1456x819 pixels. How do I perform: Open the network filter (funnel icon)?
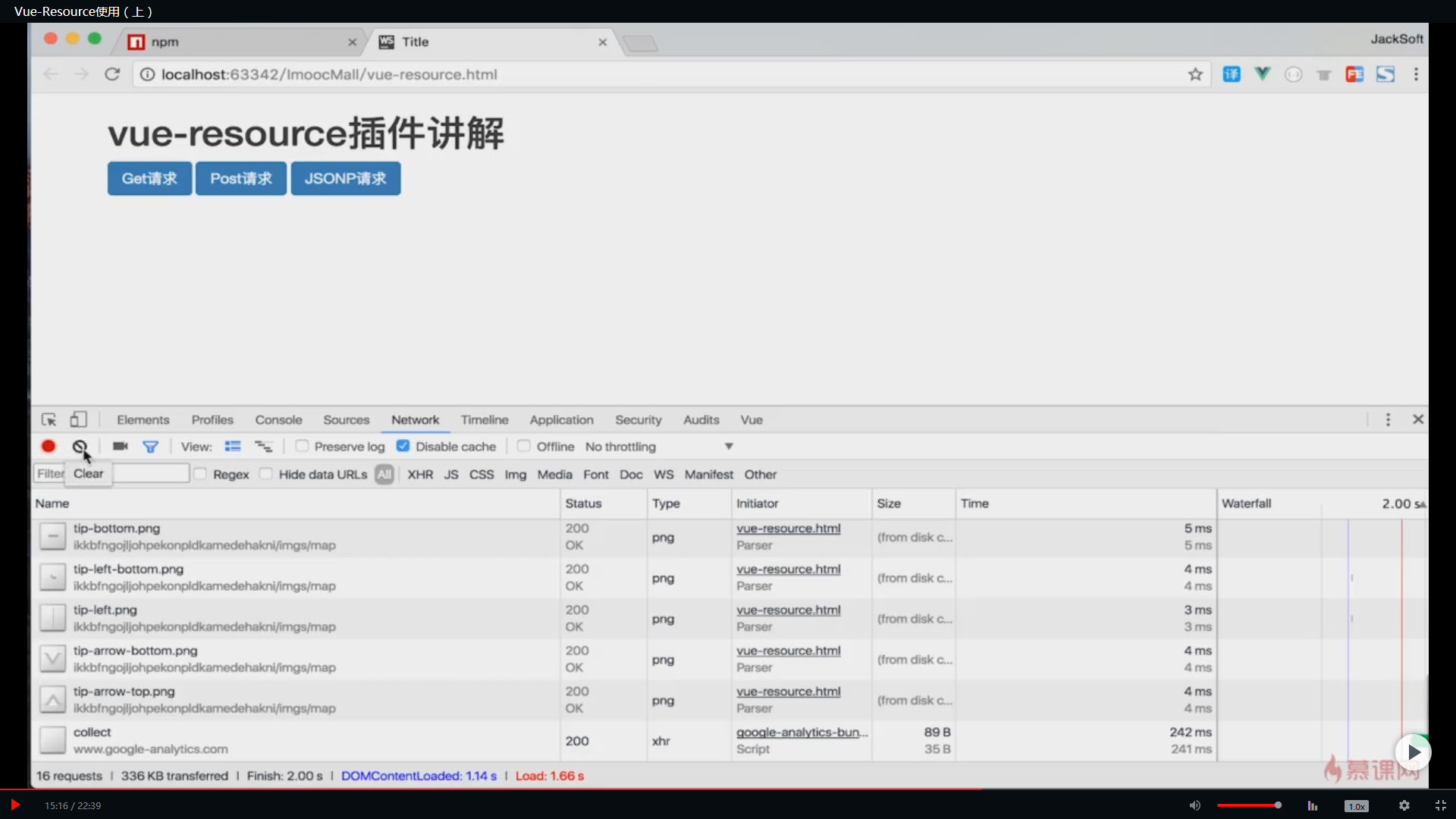point(150,447)
